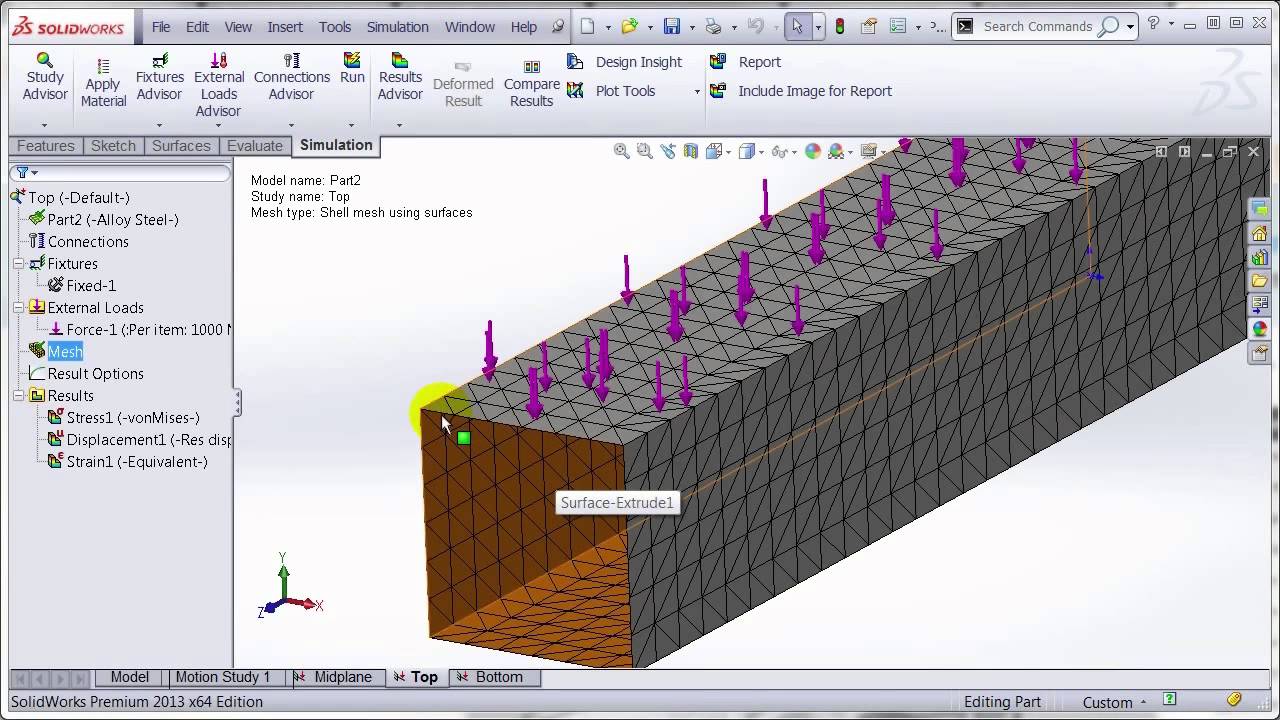Open Plot Tools menu
The width and height of the screenshot is (1280, 720).
pos(612,91)
